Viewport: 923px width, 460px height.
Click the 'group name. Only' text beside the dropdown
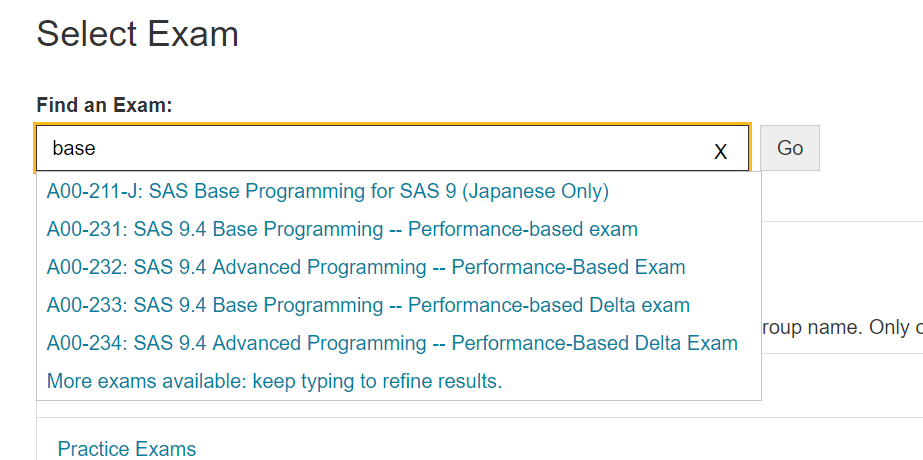coord(840,327)
